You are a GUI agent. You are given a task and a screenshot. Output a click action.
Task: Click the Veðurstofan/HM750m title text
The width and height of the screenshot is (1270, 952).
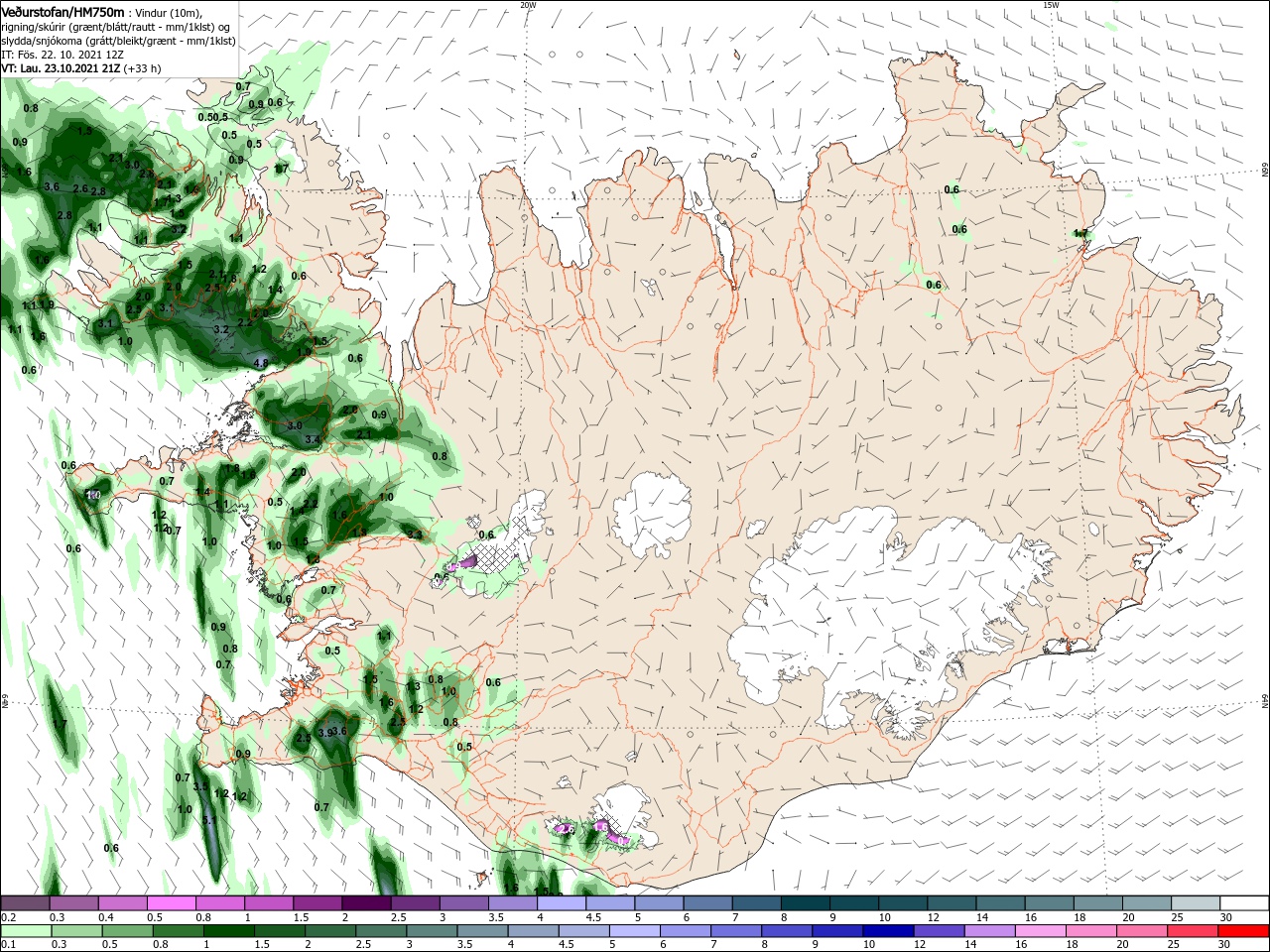tap(63, 11)
